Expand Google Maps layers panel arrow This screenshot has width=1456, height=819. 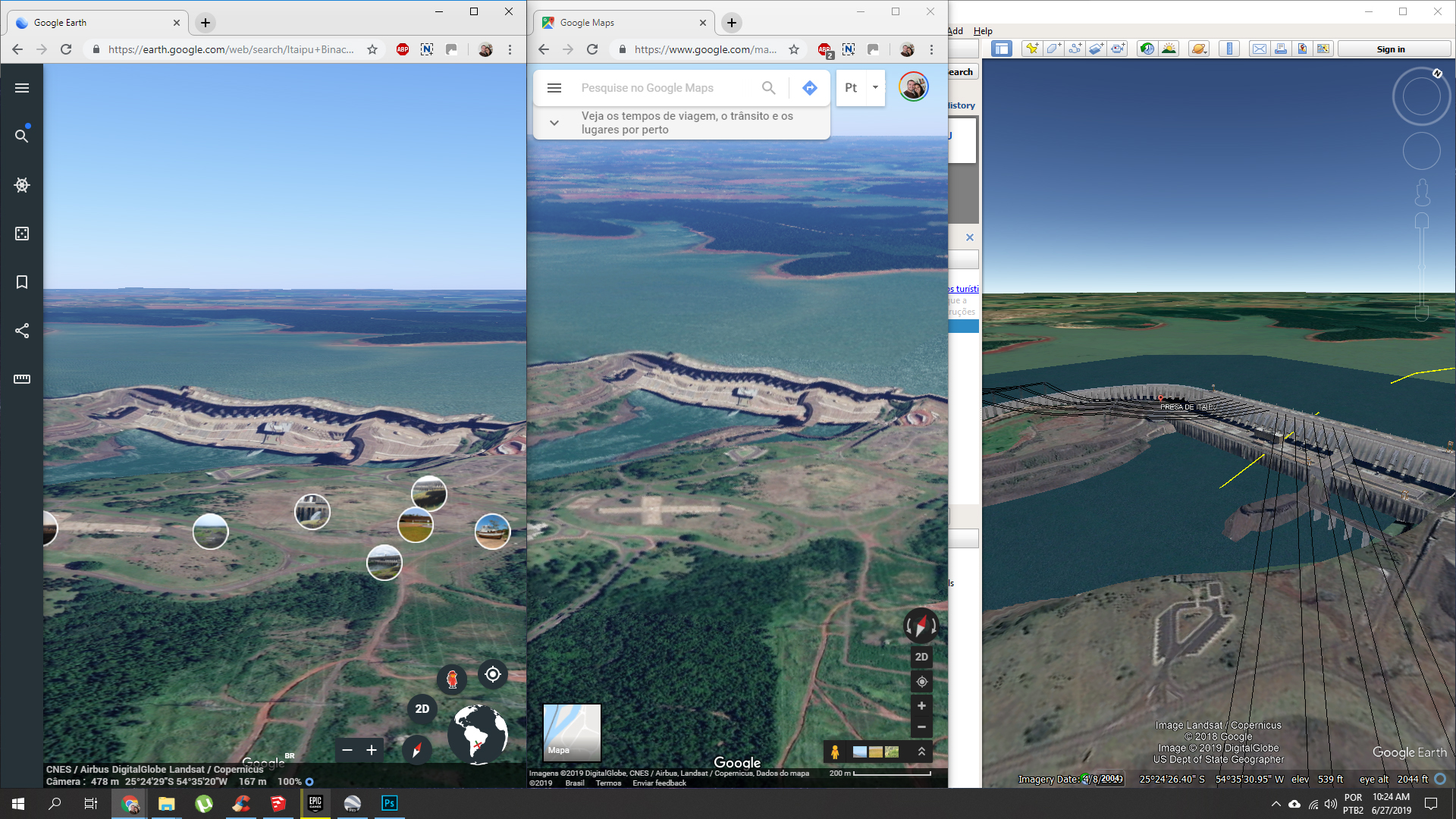click(x=921, y=751)
